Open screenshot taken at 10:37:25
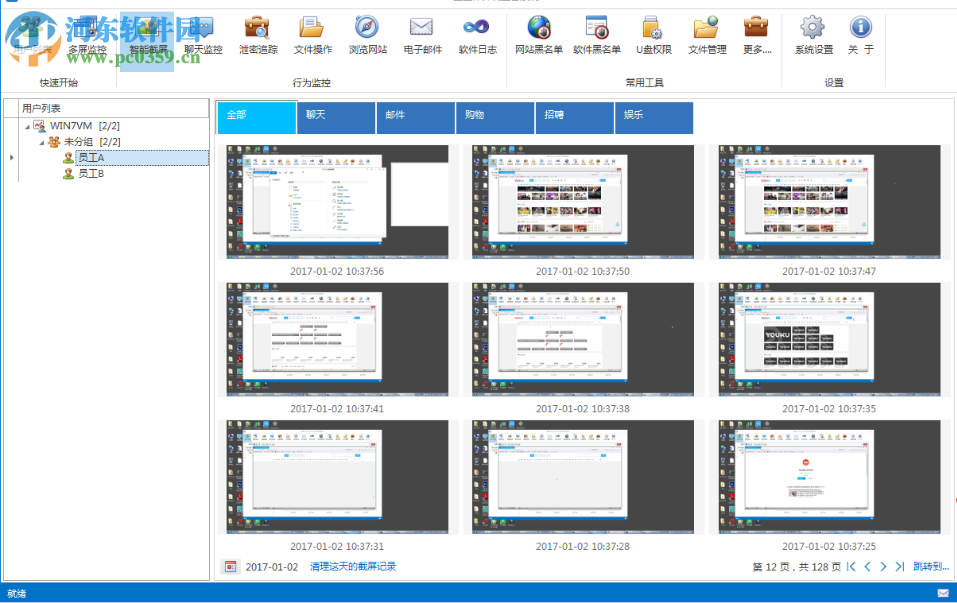 [829, 477]
